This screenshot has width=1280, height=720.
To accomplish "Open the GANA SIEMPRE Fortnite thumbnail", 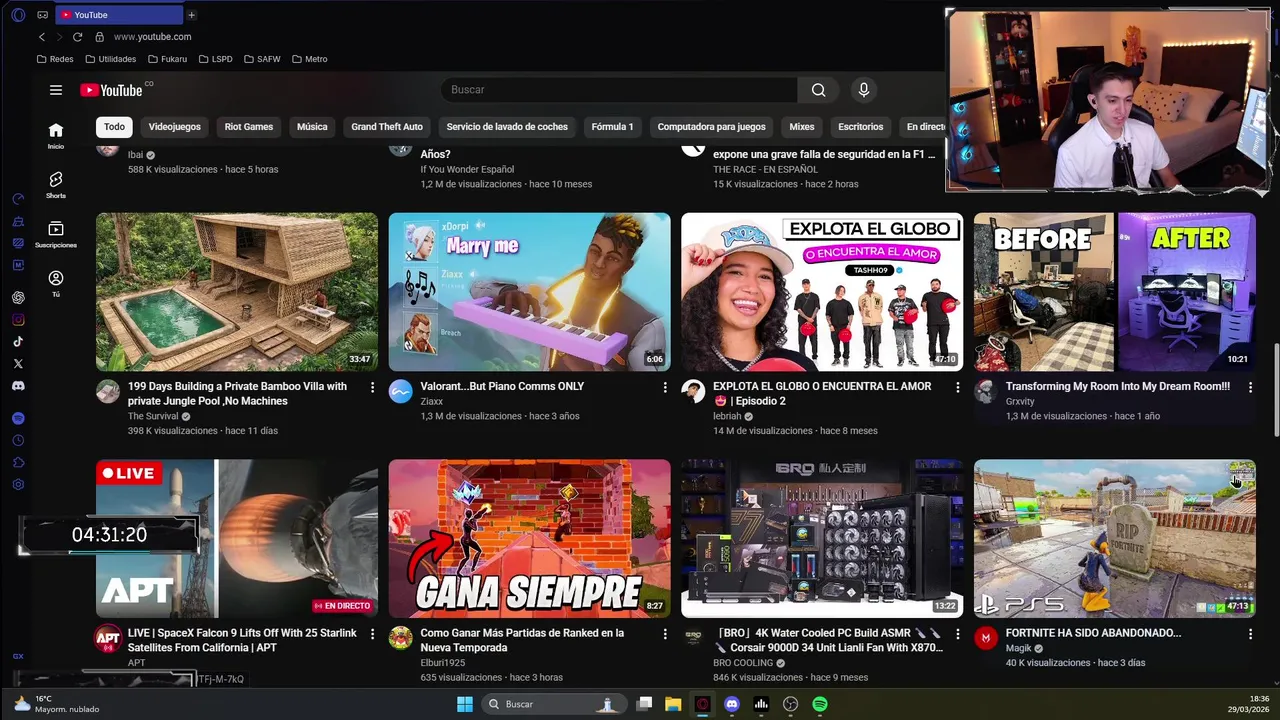I will (530, 538).
